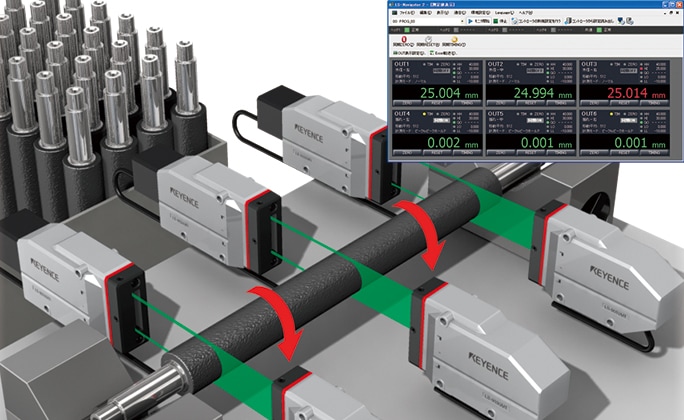Viewport: 684px width, 420px height.
Task: Toggle the ZERO indicator on OUT1
Action: point(443,64)
